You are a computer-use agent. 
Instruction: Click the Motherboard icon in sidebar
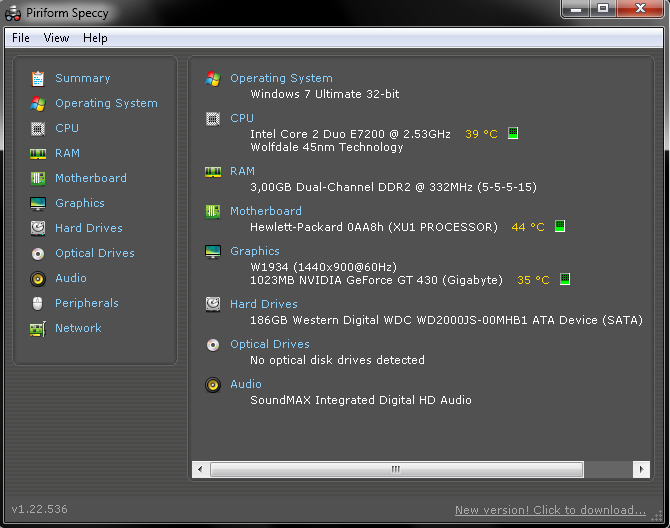(38, 179)
